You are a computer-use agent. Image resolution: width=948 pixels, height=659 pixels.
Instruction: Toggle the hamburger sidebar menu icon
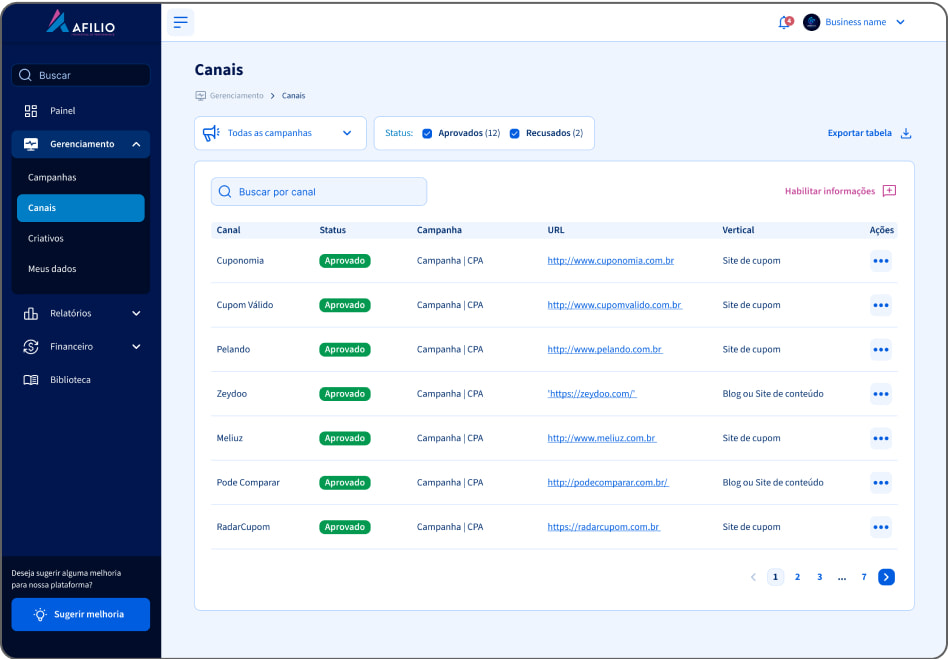(x=180, y=22)
